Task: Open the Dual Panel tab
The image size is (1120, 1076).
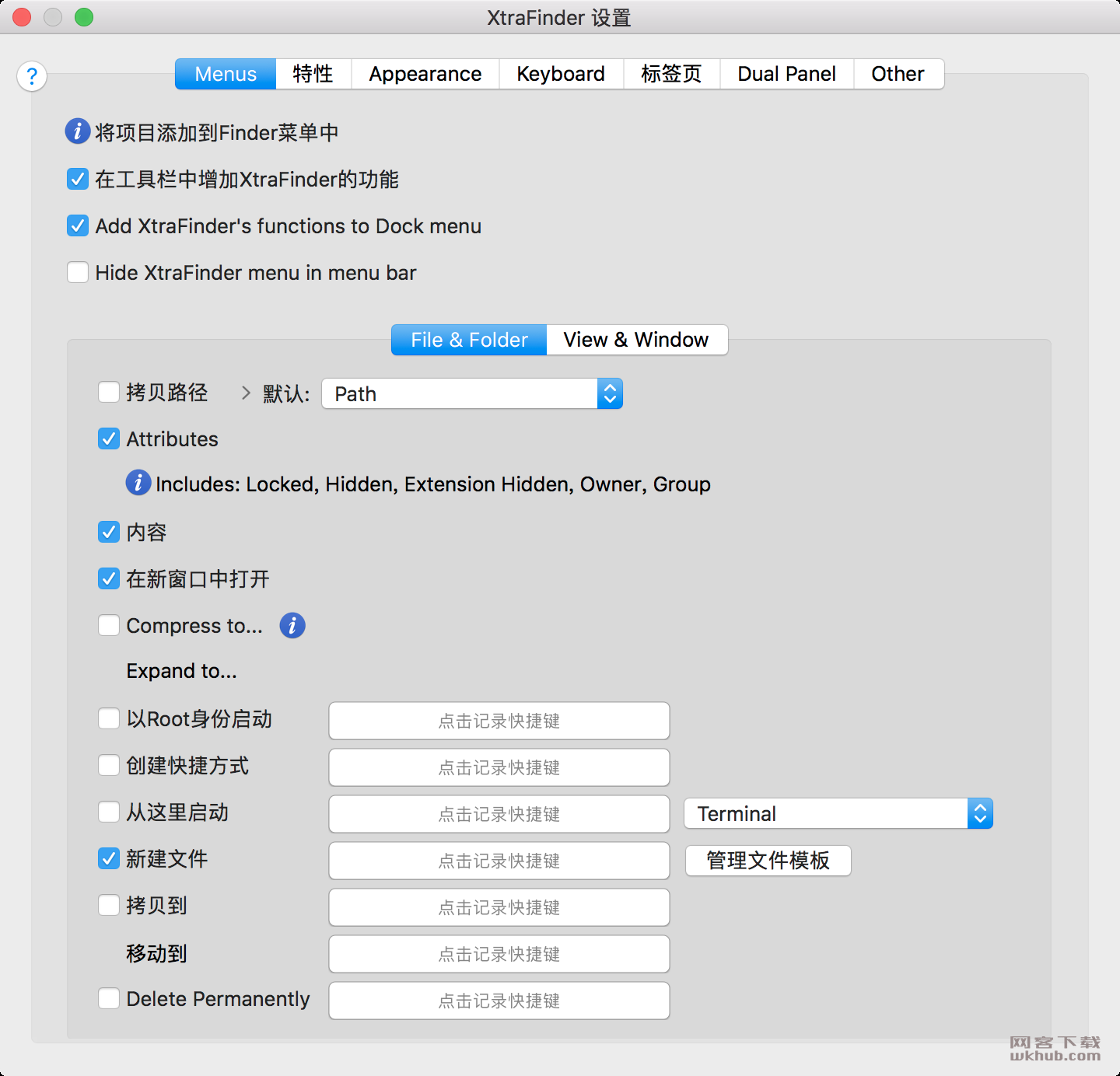Action: [787, 74]
